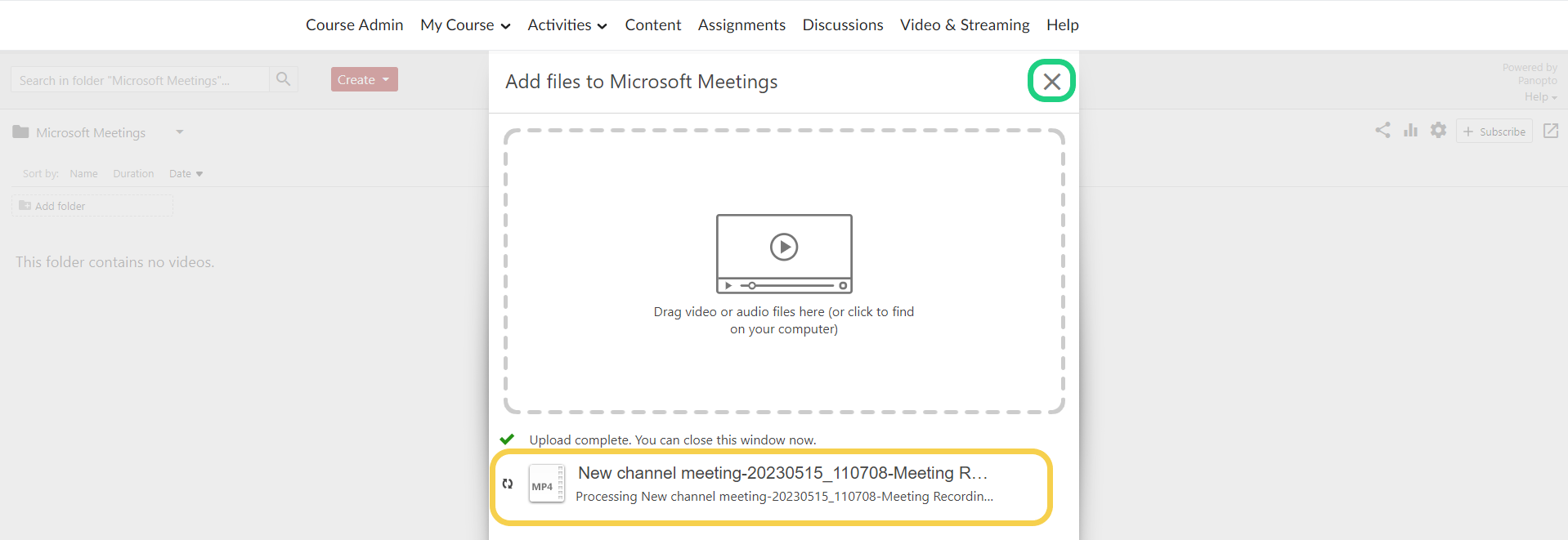Open the share folder icon

[1382, 131]
